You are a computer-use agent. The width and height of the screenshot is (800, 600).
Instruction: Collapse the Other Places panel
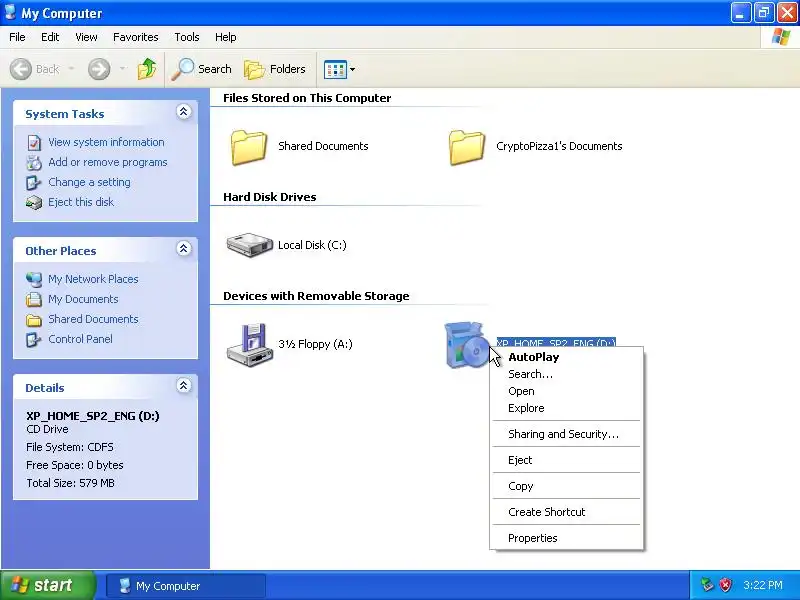184,248
